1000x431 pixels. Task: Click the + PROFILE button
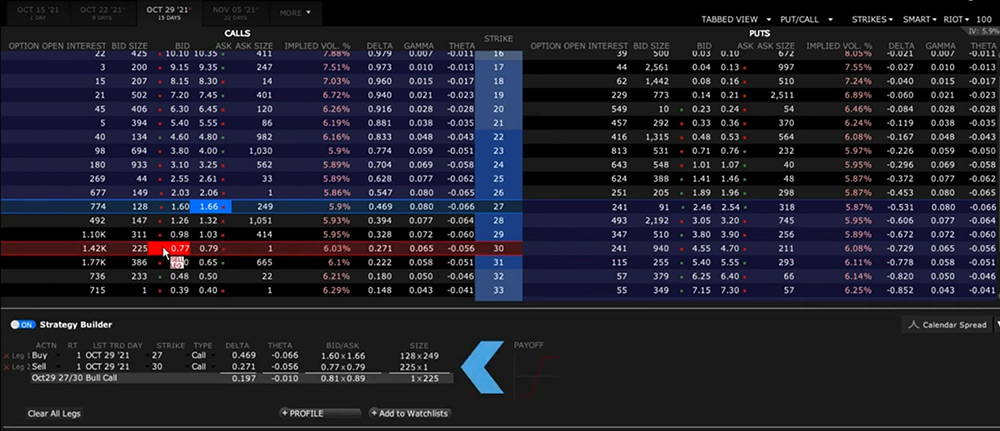[320, 414]
